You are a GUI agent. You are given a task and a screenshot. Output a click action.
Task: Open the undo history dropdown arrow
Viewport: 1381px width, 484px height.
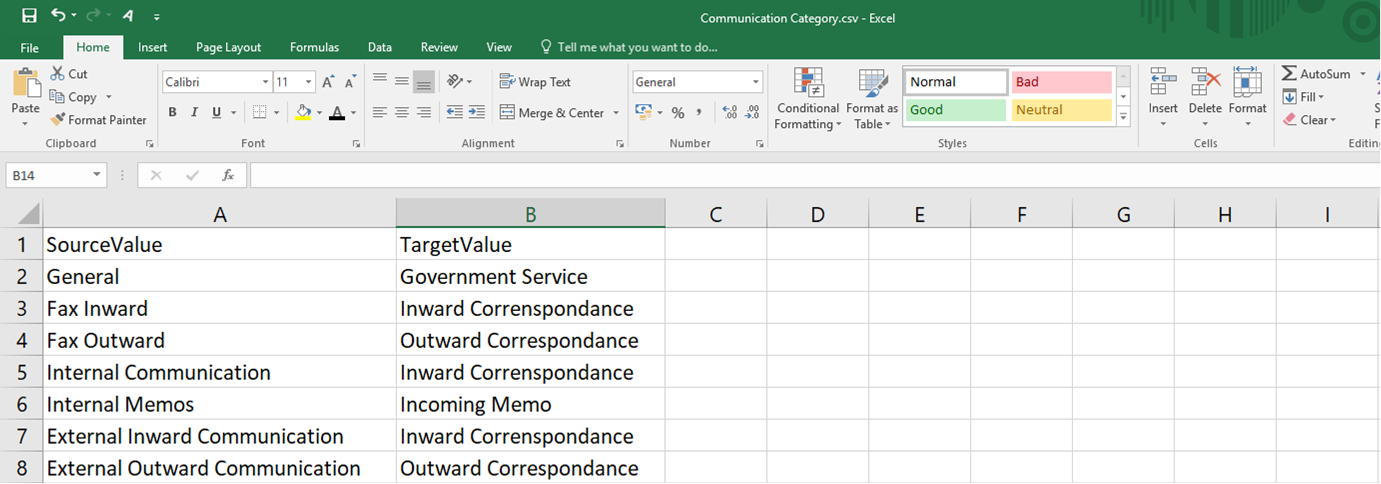pos(75,16)
